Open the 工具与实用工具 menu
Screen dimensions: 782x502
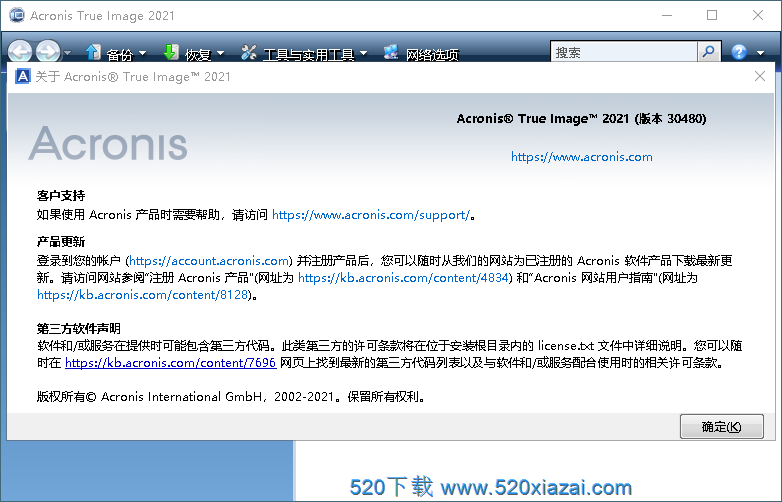(308, 54)
